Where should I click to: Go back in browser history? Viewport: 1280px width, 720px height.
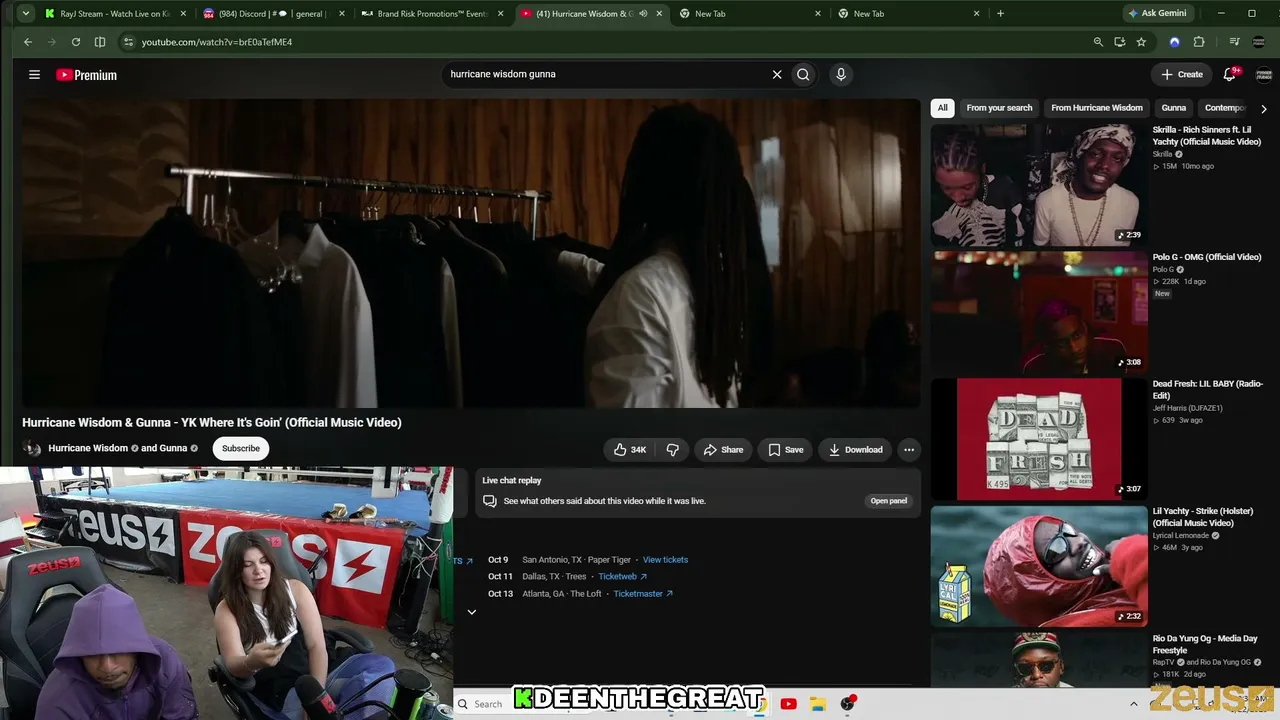click(28, 42)
